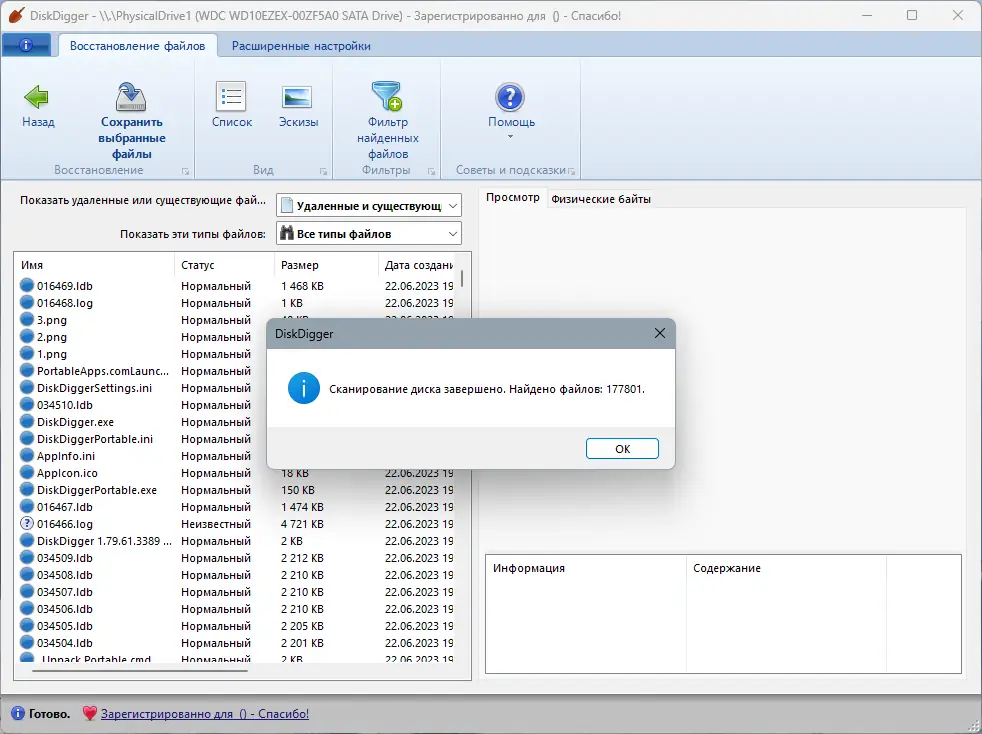The height and width of the screenshot is (734, 982).
Task: Open the Все типы файлов dropdown
Action: [453, 232]
